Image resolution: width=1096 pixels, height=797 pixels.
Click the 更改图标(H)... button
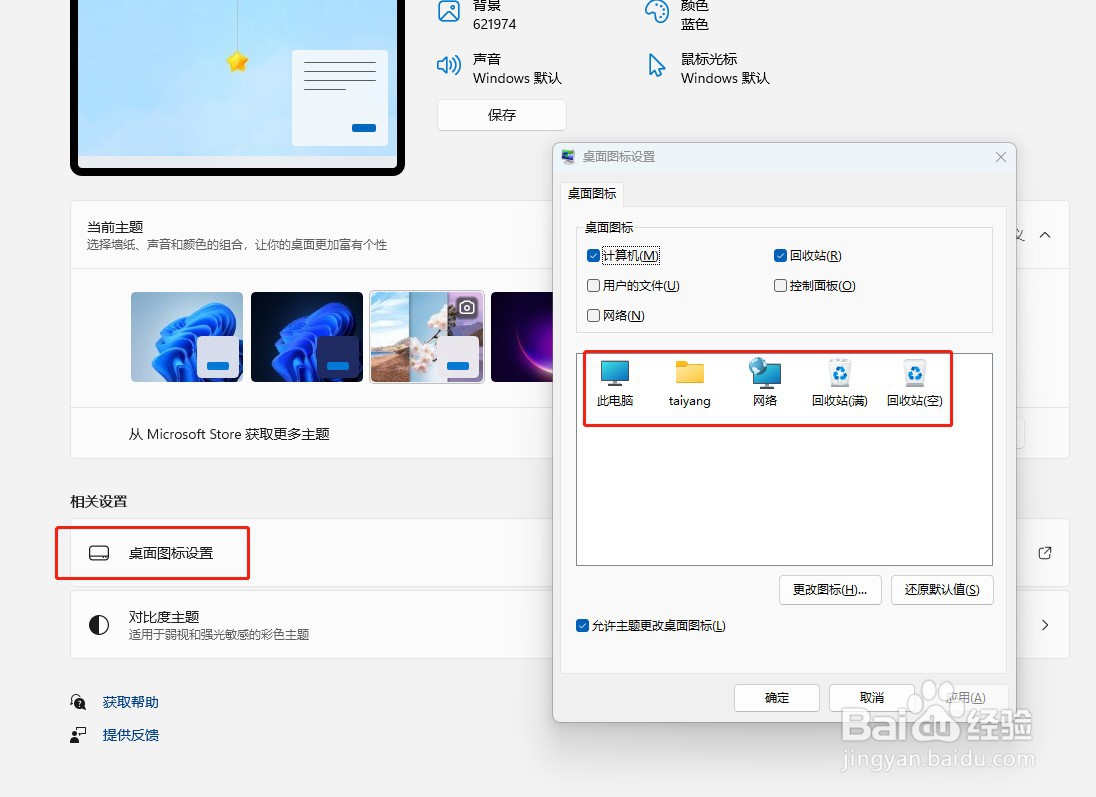coord(830,590)
